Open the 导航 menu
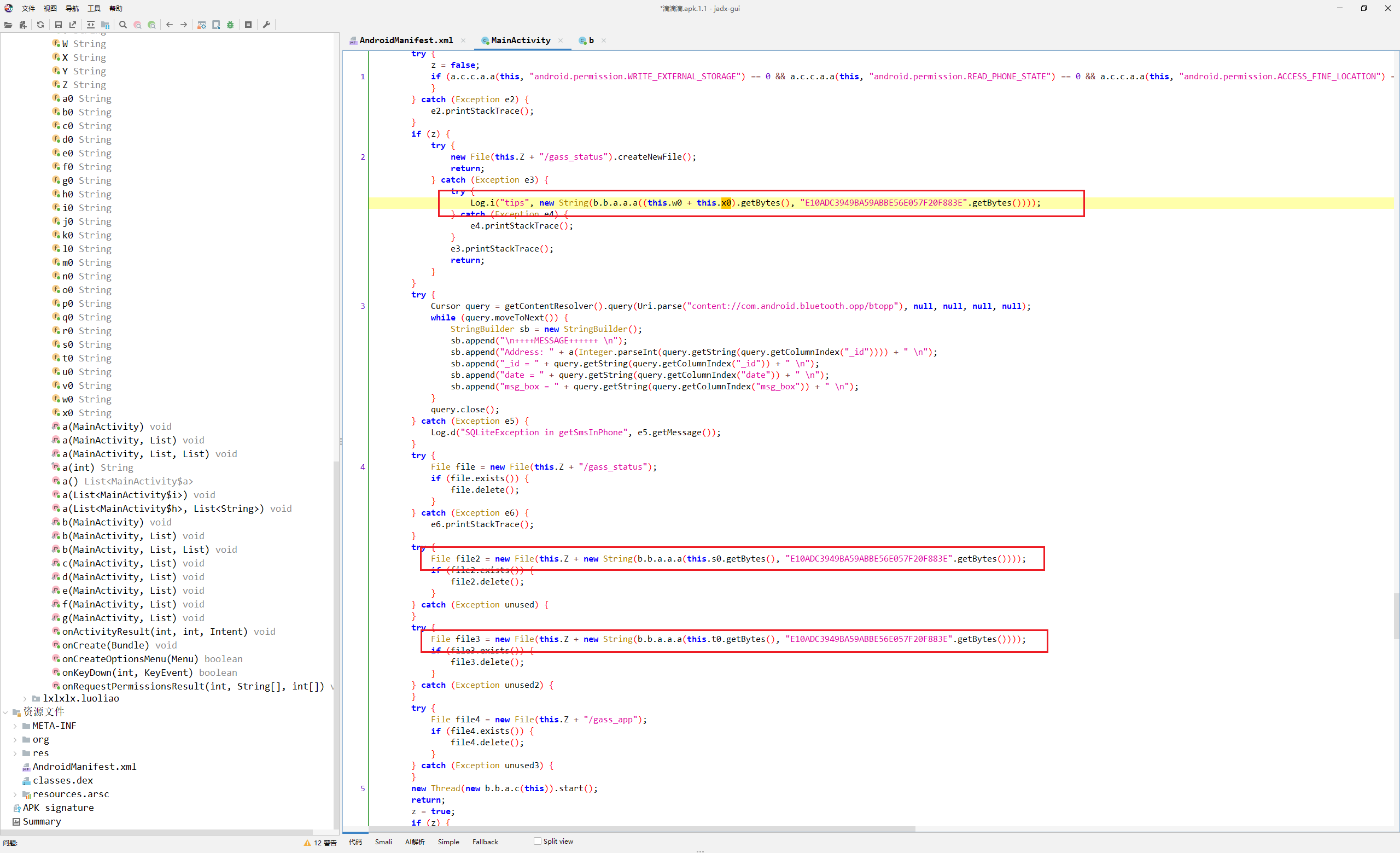Viewport: 1400px width, 853px height. click(x=72, y=8)
